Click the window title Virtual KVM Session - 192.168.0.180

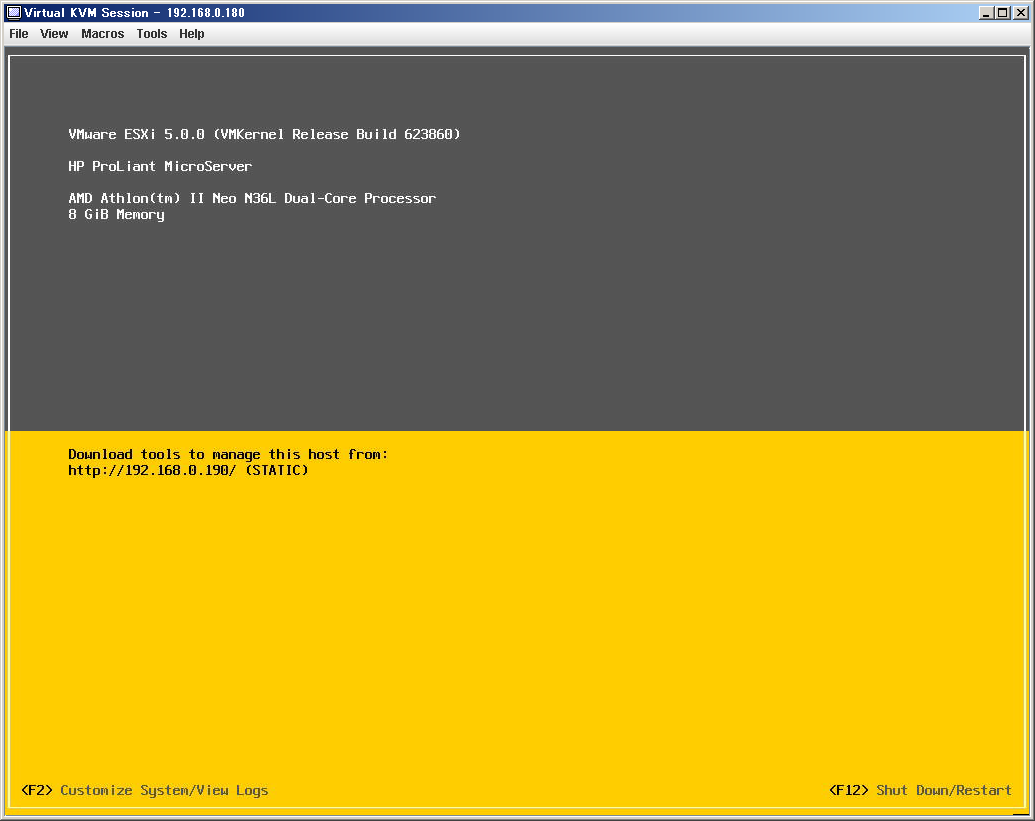click(x=134, y=13)
